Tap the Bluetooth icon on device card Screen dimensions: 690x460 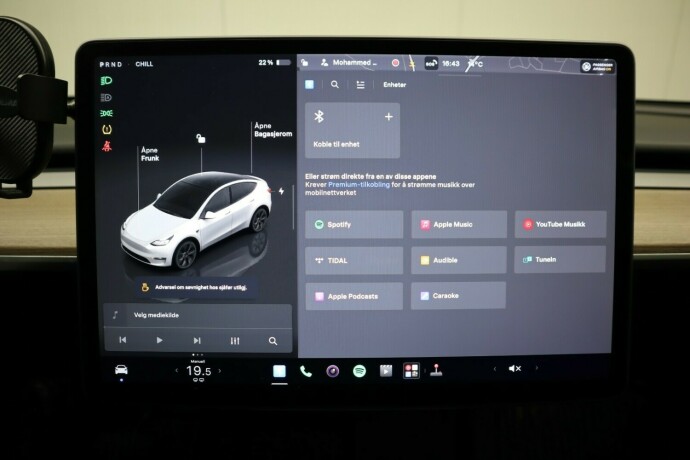coord(319,117)
